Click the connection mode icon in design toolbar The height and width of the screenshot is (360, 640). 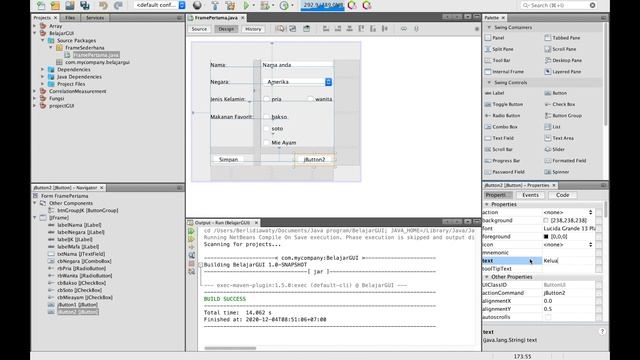click(293, 29)
